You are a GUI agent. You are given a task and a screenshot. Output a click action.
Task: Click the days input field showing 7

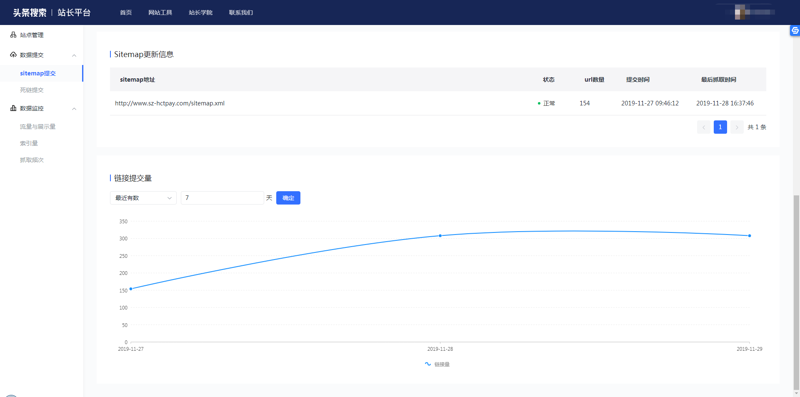pos(222,198)
